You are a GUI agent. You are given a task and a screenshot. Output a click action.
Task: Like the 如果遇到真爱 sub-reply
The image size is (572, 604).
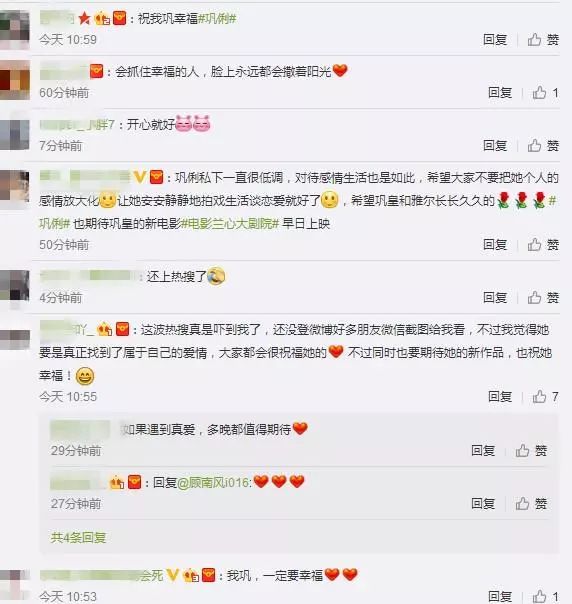coord(531,450)
